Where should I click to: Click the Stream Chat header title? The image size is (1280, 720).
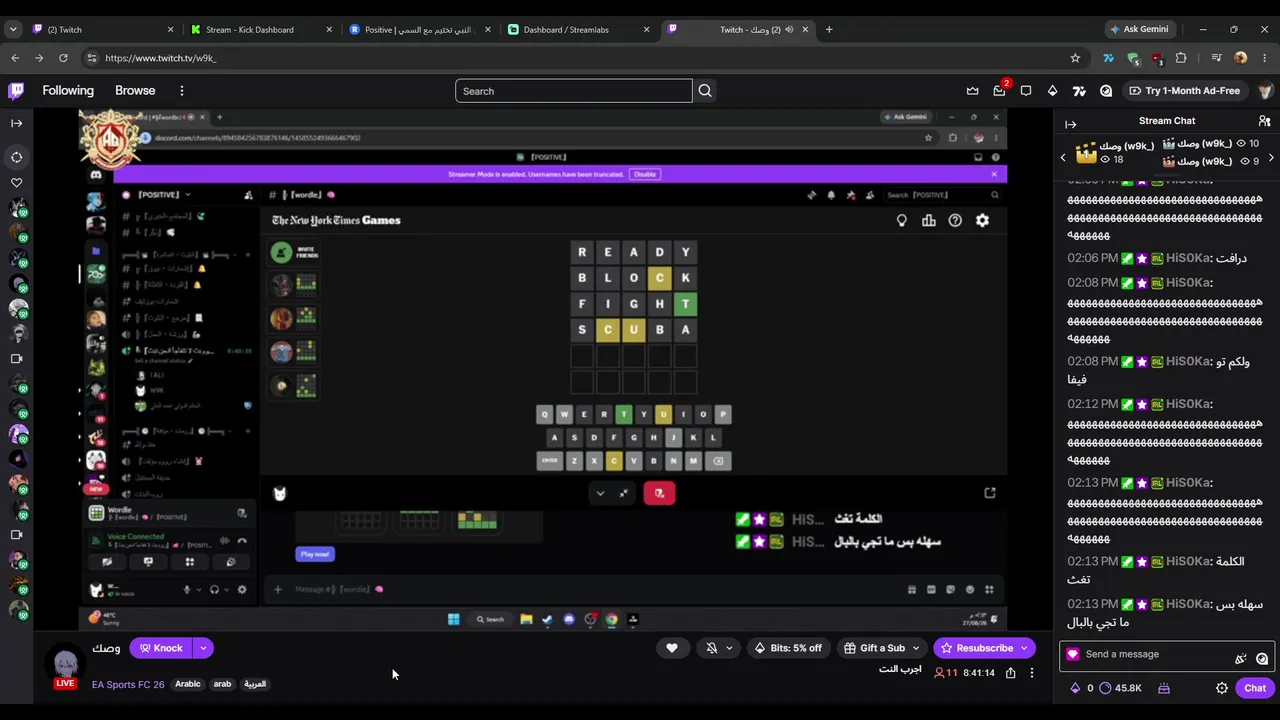1167,121
